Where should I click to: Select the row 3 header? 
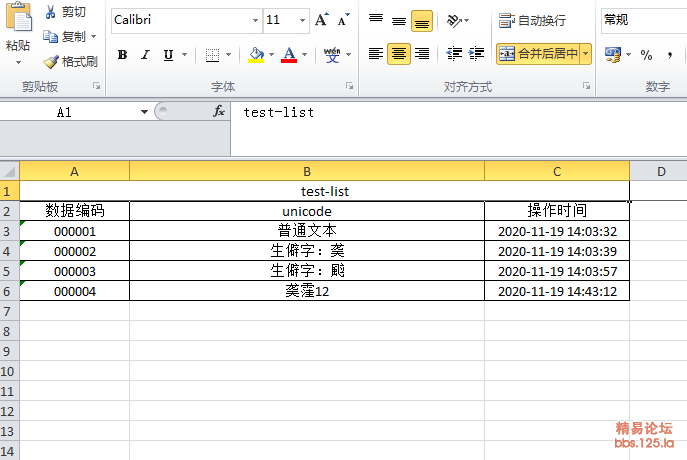coord(9,231)
